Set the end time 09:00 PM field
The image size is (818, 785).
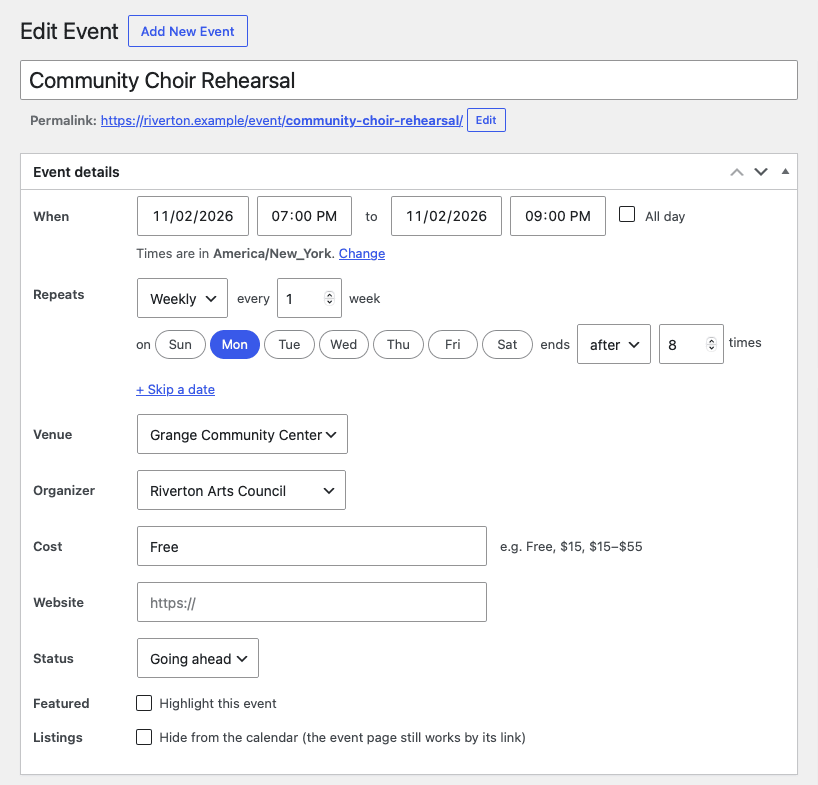[558, 216]
